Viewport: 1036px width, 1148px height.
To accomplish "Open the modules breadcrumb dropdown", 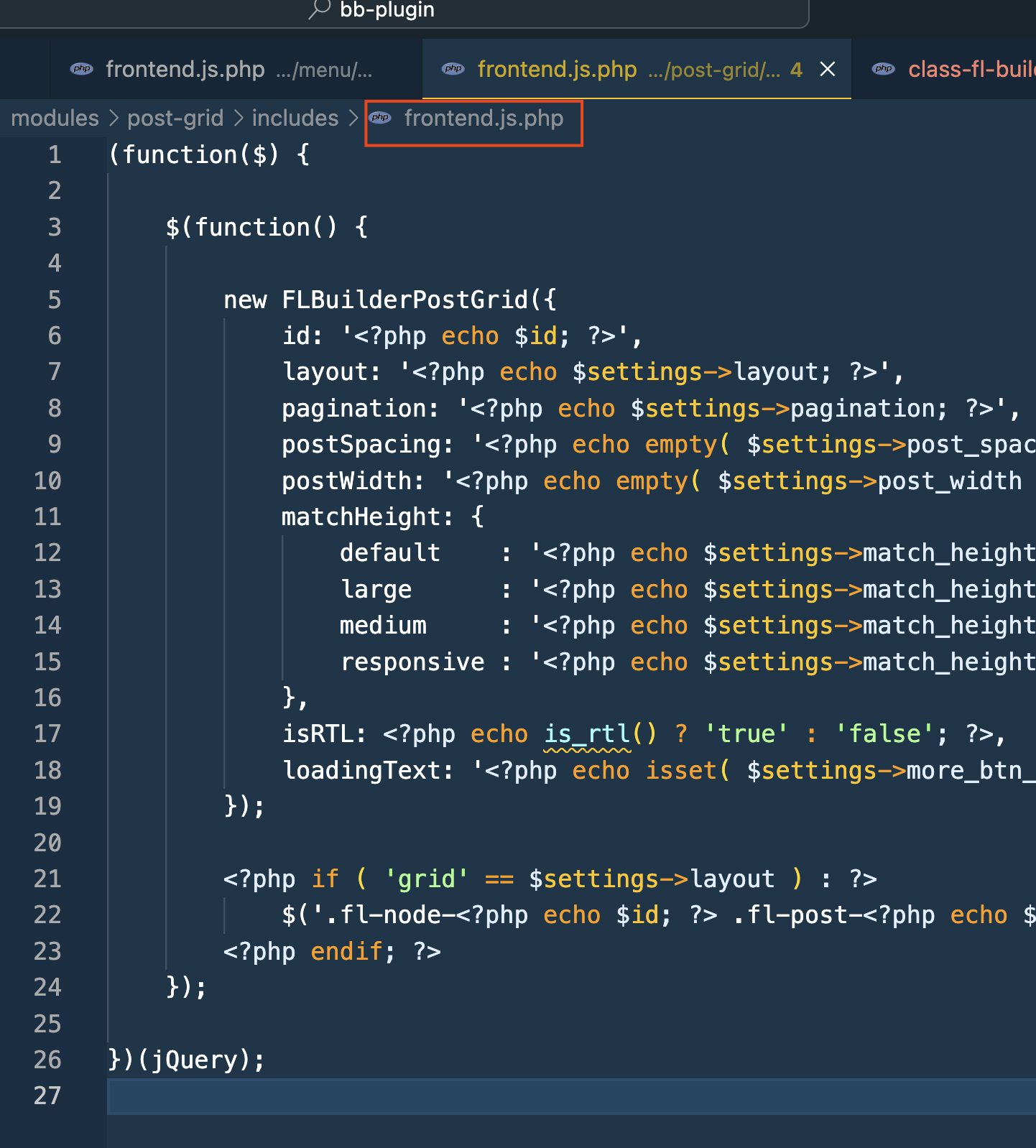I will point(55,118).
